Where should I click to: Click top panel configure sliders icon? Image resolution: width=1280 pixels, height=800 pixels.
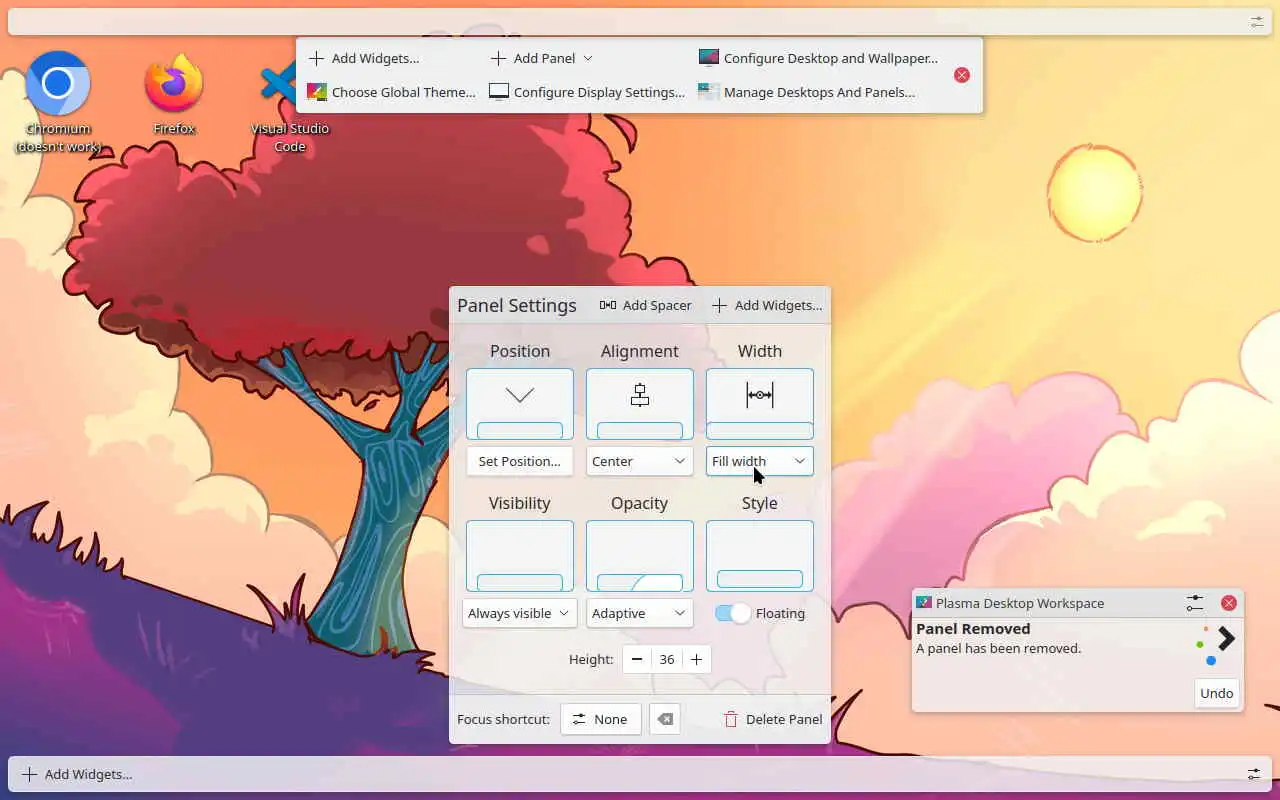coord(1257,21)
